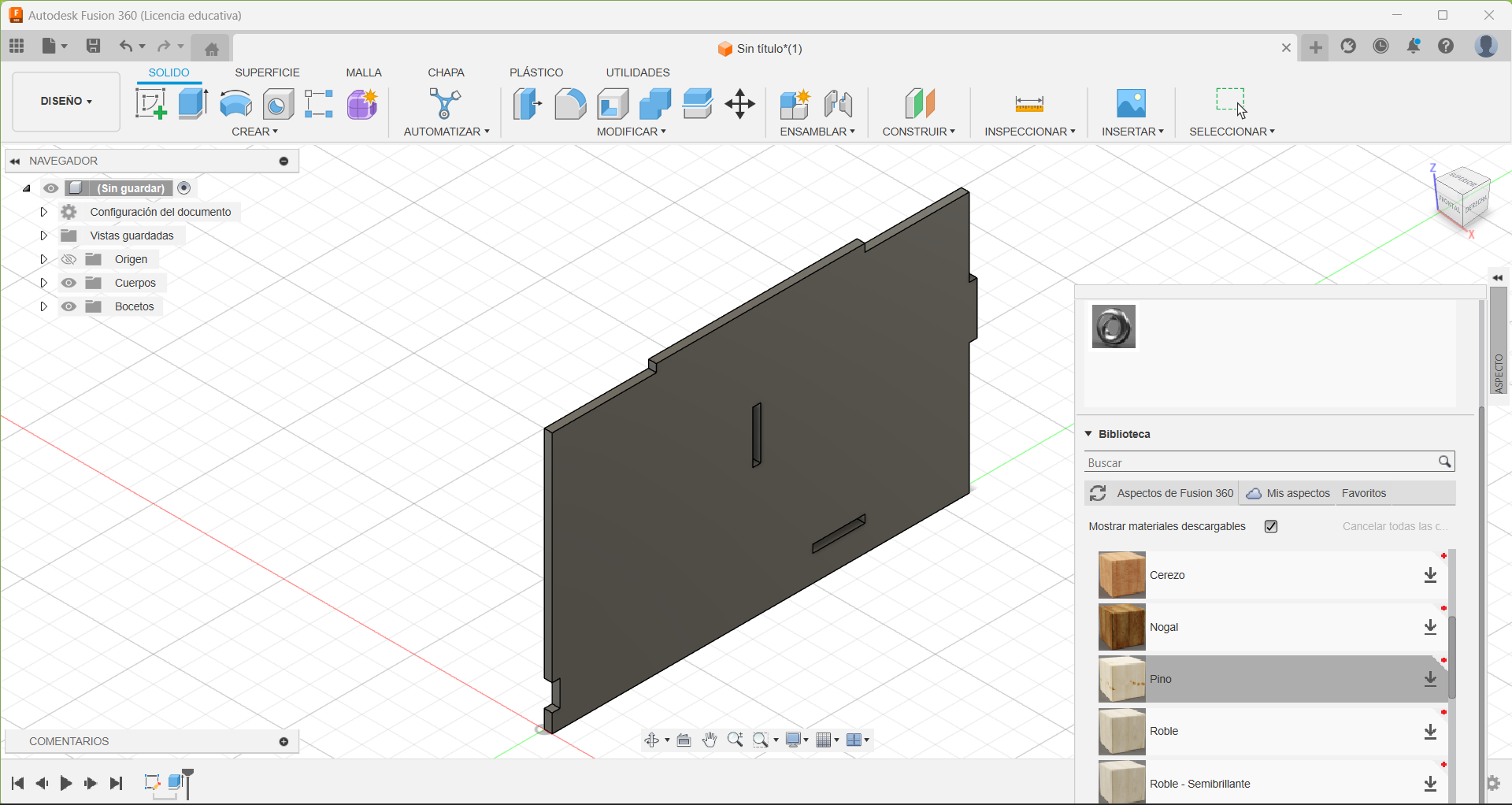
Task: Play the design timeline
Action: [66, 783]
